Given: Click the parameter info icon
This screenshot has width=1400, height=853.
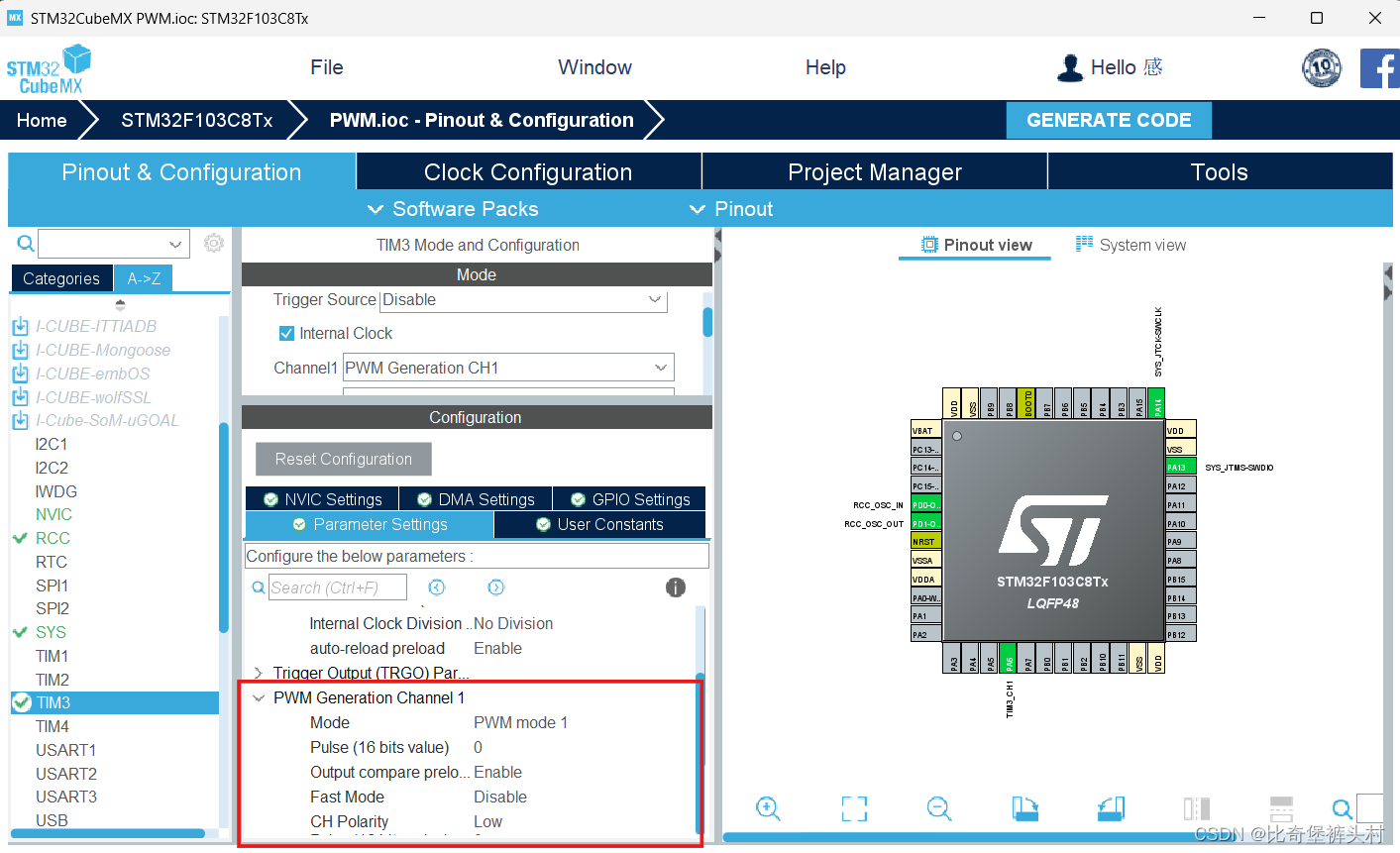Looking at the screenshot, I should click(676, 587).
